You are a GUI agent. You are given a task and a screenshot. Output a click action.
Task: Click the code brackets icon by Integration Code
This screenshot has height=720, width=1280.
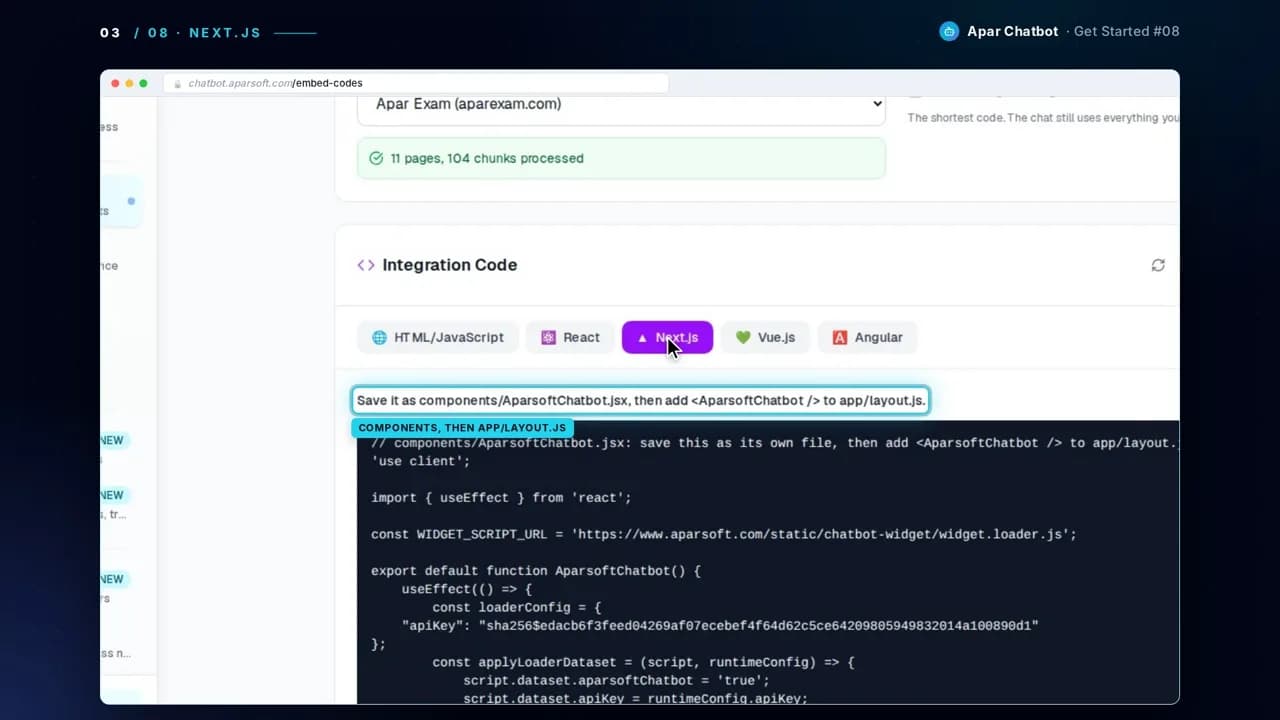click(x=366, y=265)
